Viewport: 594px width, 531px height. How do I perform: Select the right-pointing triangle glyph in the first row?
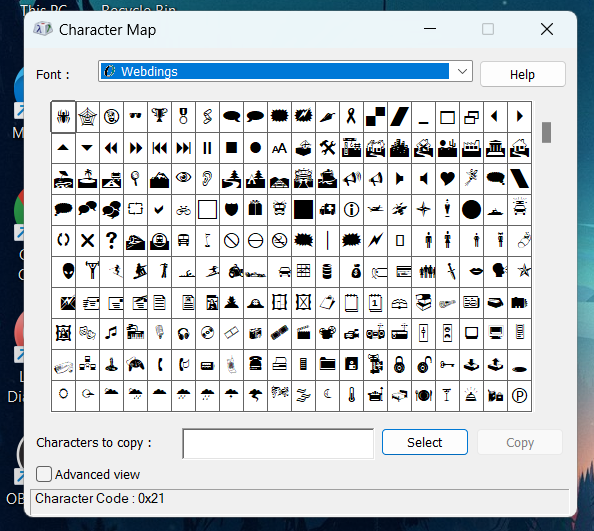(x=519, y=117)
